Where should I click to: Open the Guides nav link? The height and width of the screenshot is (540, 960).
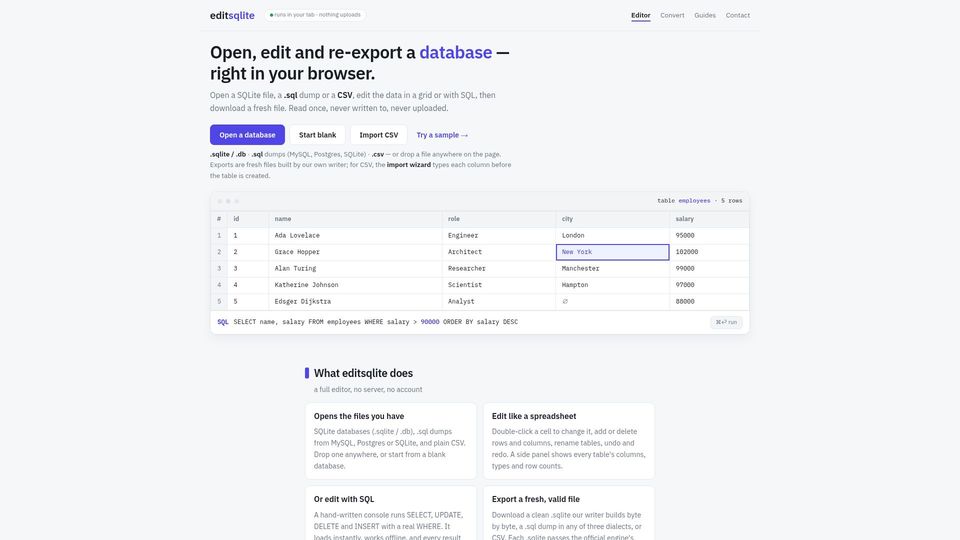705,15
